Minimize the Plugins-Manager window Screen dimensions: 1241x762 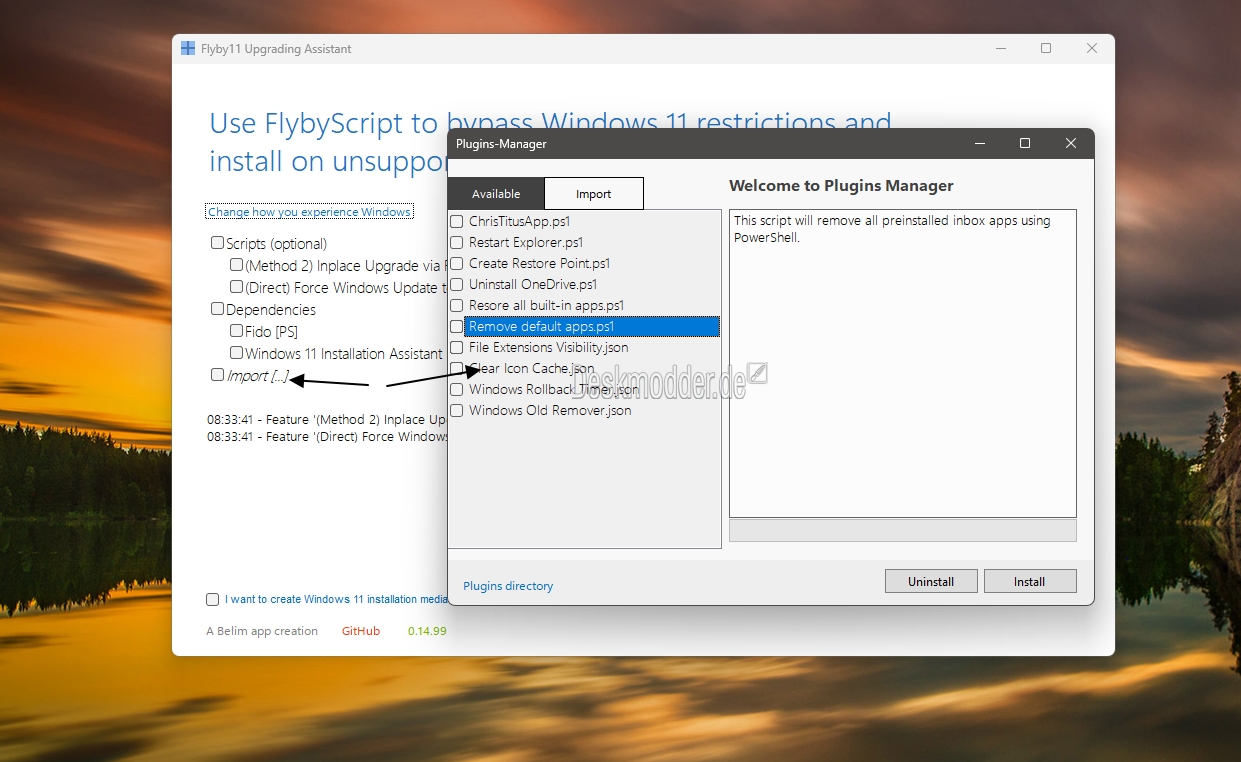click(x=978, y=143)
